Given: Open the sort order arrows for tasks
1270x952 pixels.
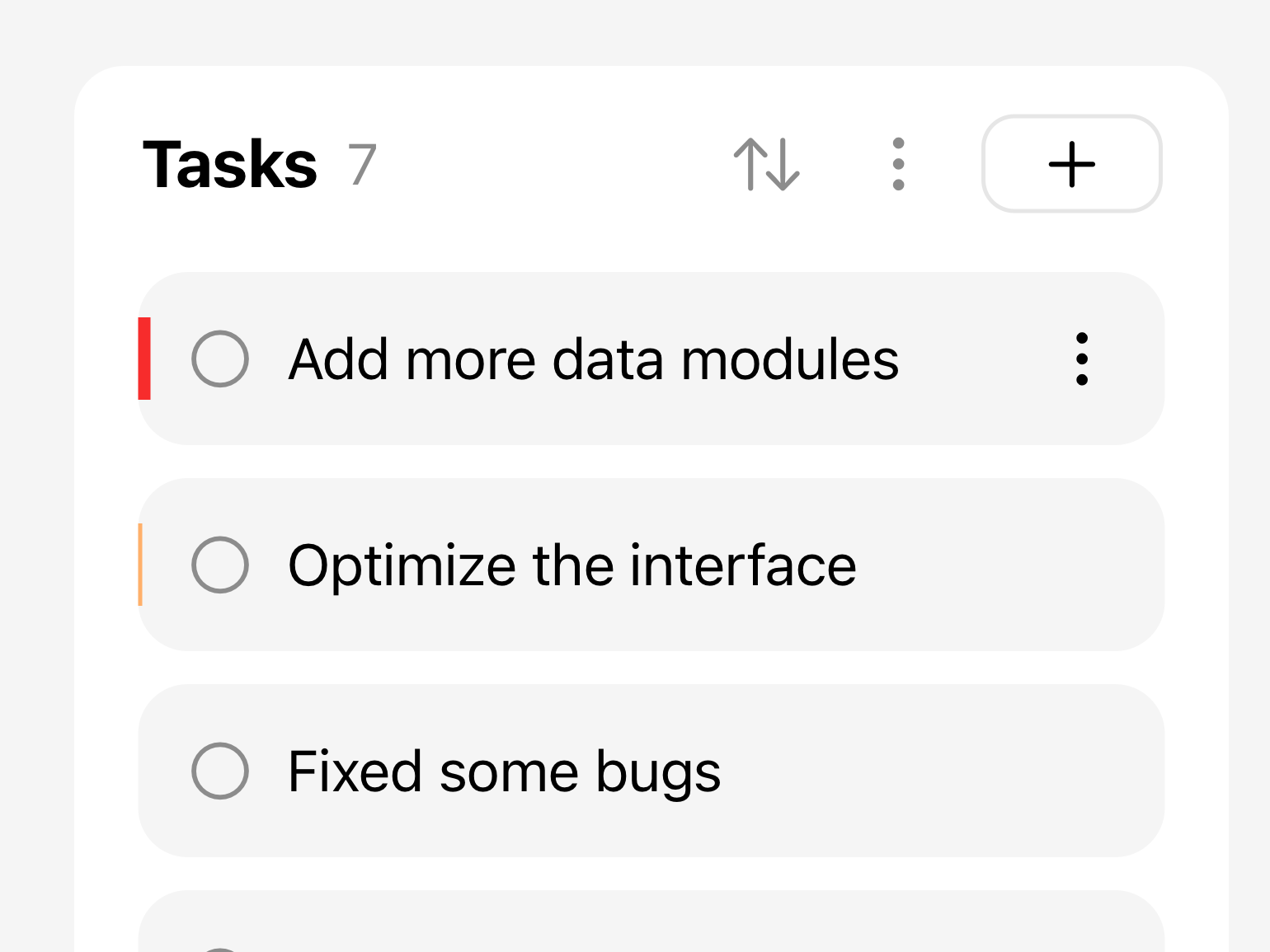Looking at the screenshot, I should [x=767, y=164].
